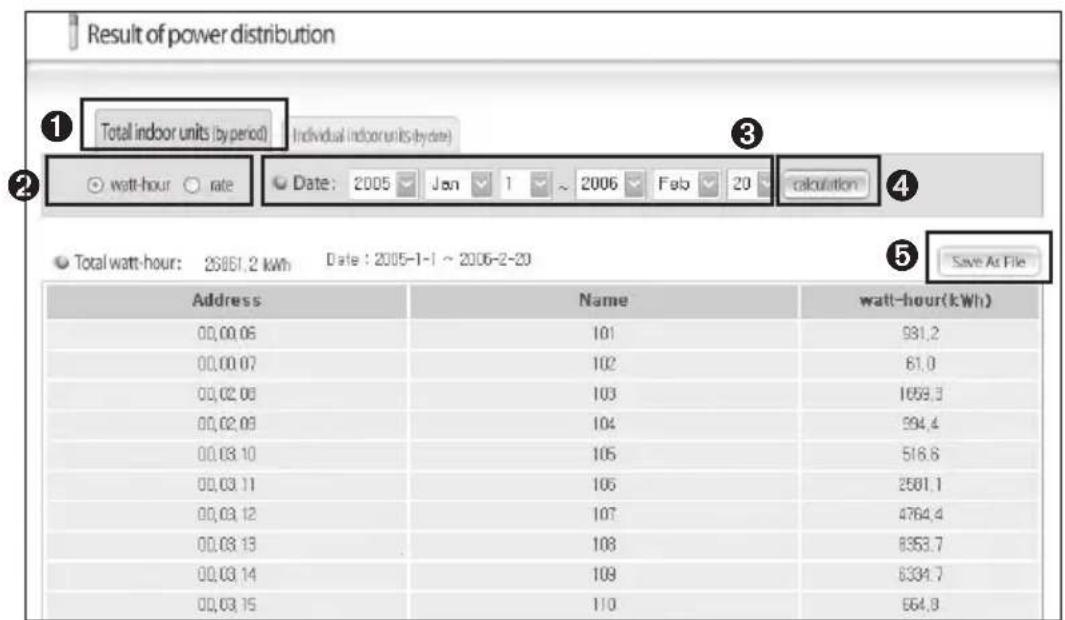
Task: Click the Result of power distribution title
Action: tap(211, 34)
